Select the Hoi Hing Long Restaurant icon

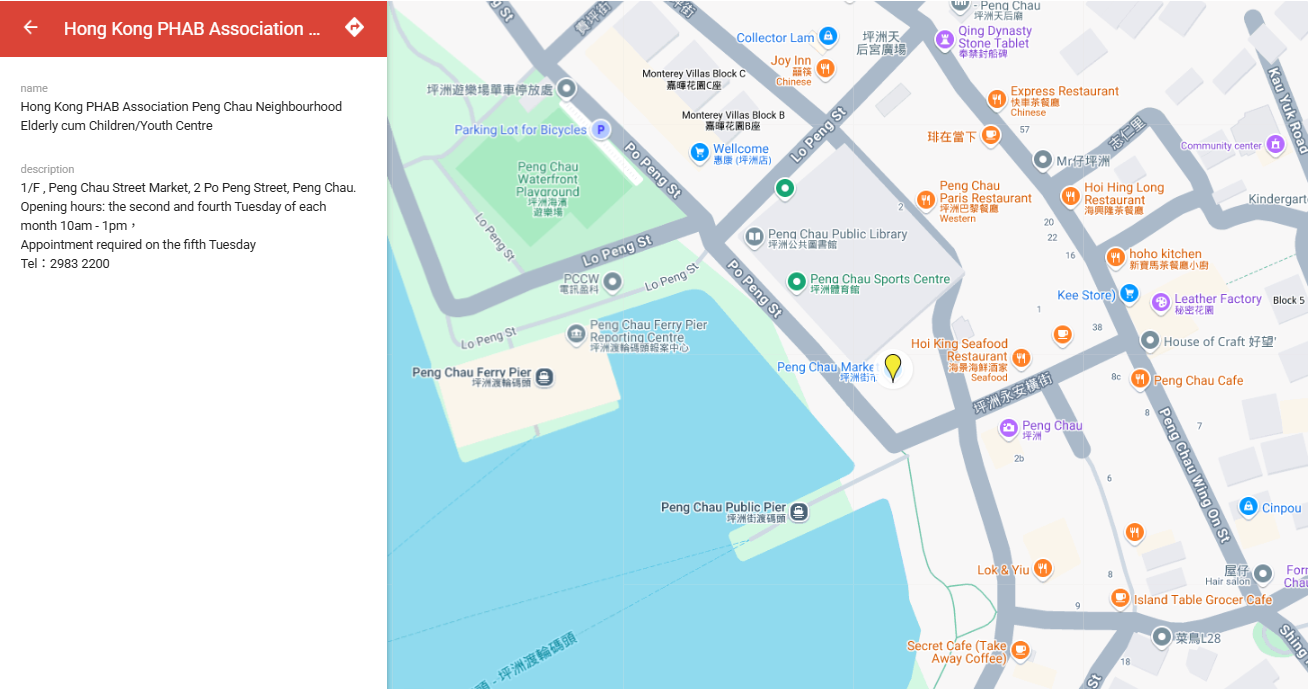(1070, 195)
